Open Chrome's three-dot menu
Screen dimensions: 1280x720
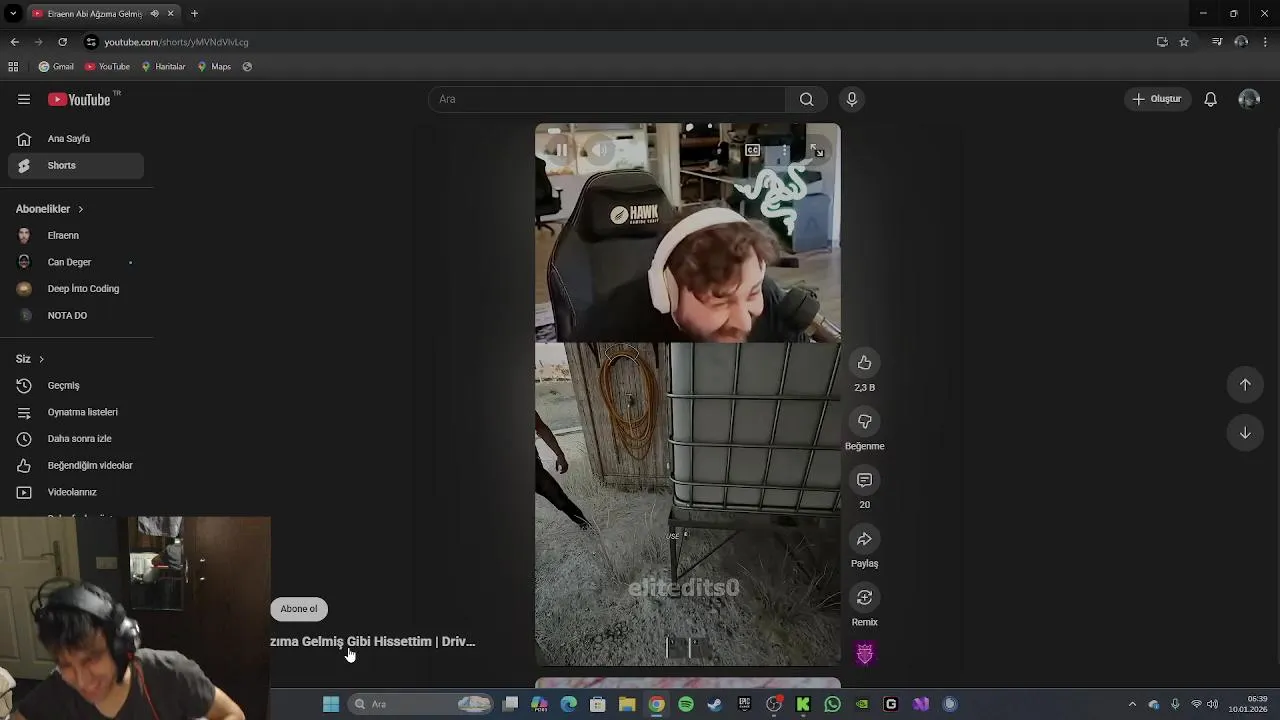(1265, 42)
